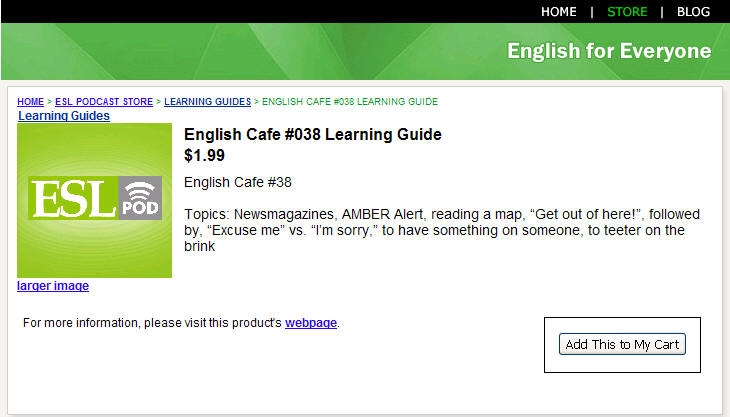Click the Topics description paragraph
730x417 pixels.
(442, 230)
